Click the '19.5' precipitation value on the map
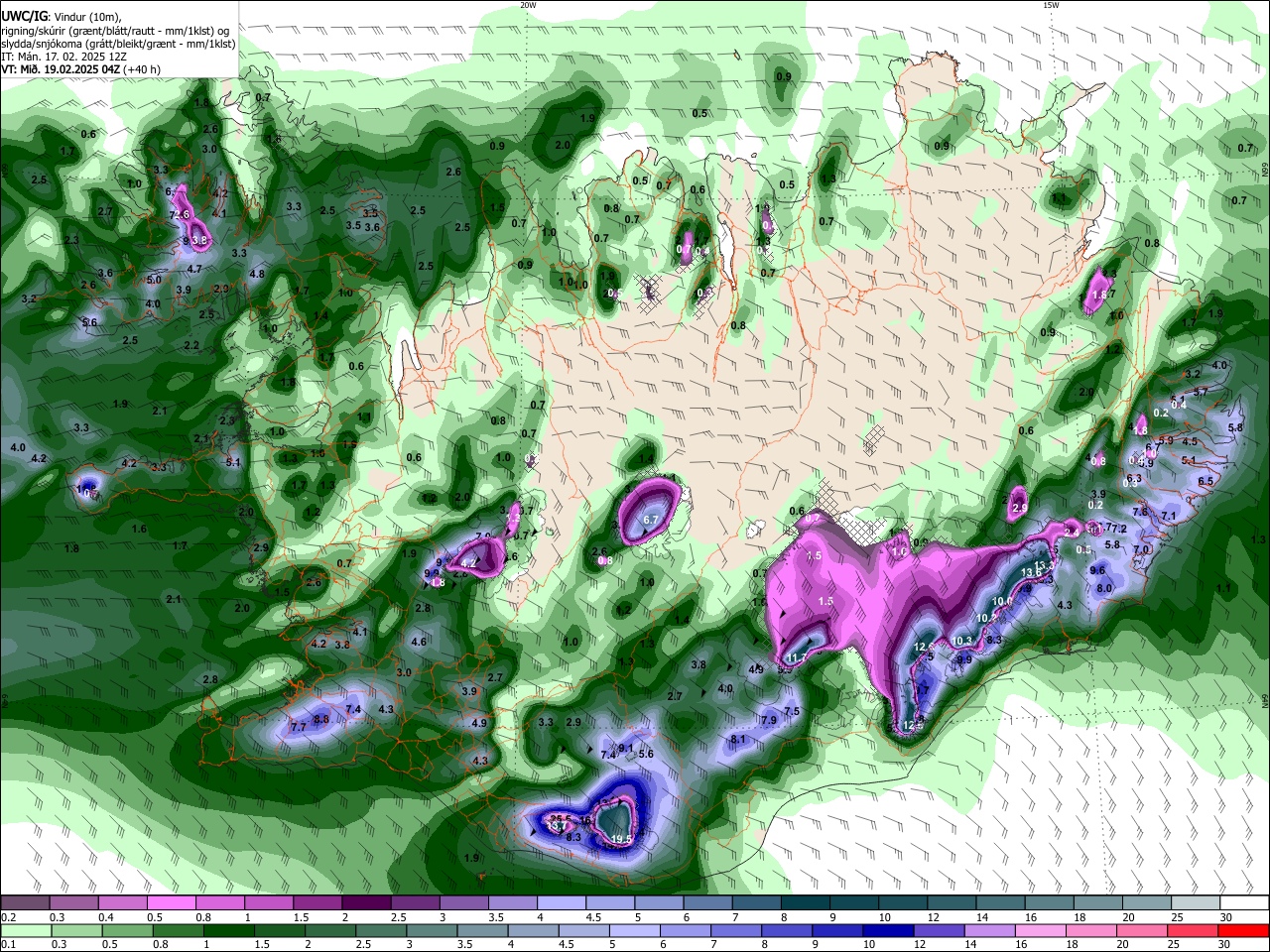This screenshot has height=952, width=1270. (622, 839)
